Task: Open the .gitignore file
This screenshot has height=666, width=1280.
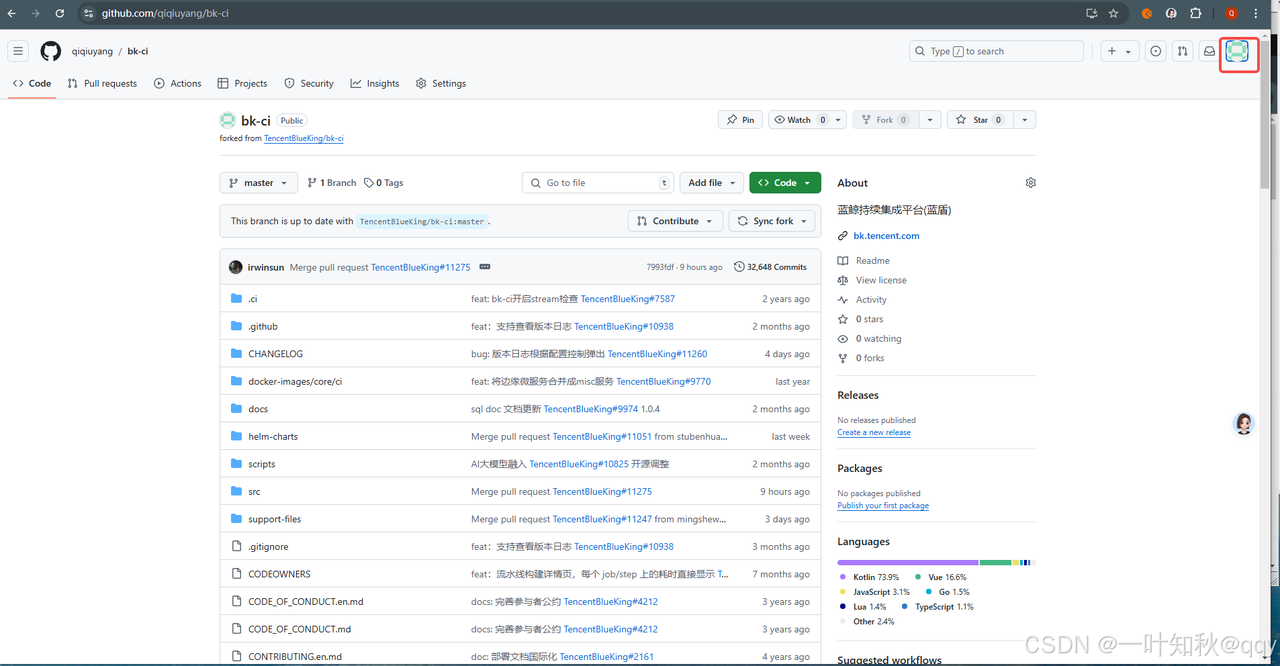Action: tap(269, 547)
